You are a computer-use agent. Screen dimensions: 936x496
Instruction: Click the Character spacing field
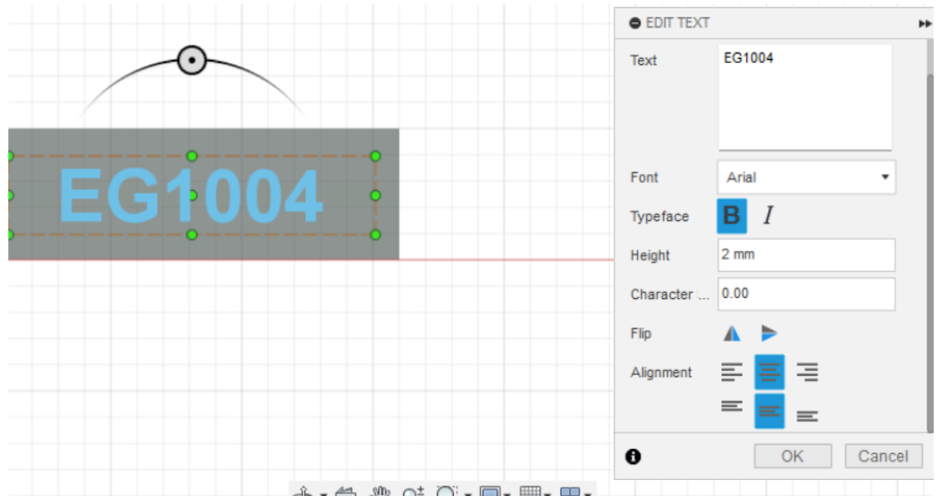pos(806,294)
